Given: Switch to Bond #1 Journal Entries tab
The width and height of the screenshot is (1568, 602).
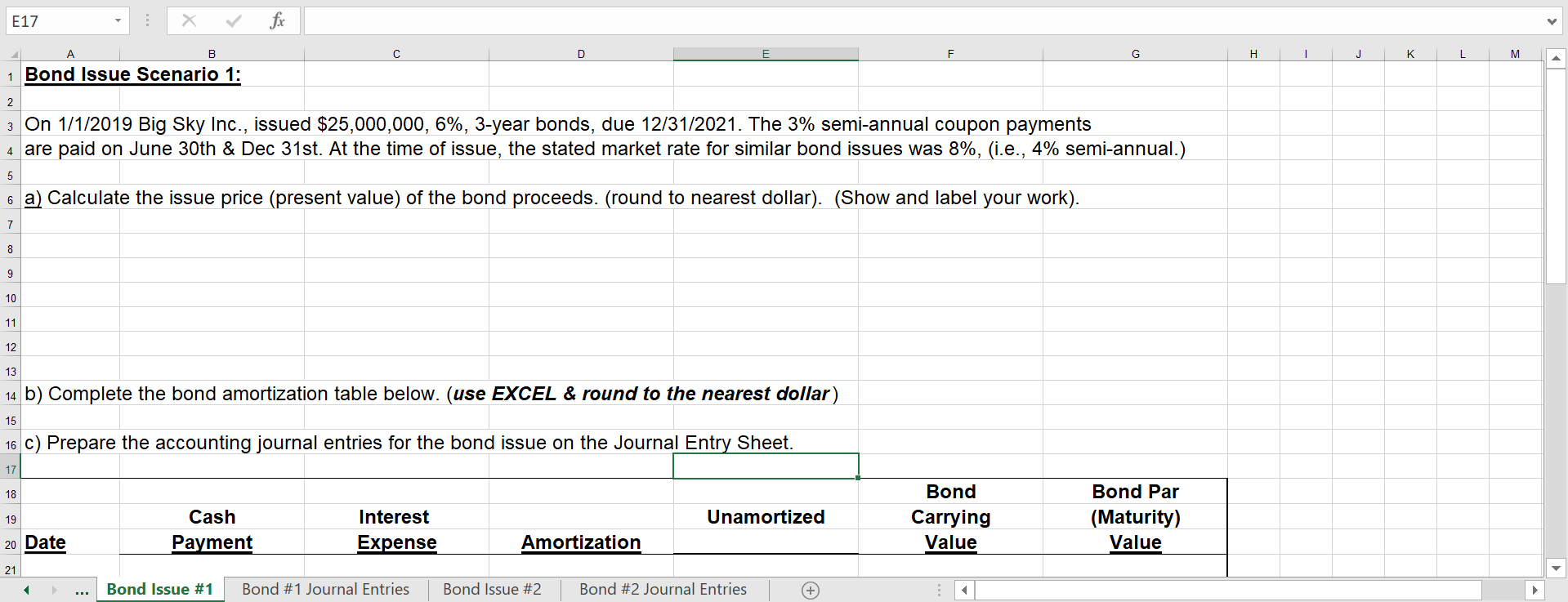Looking at the screenshot, I should (x=325, y=590).
